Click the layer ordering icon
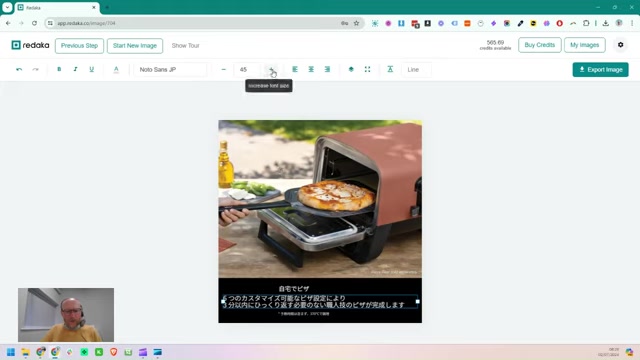The height and width of the screenshot is (360, 640). coord(351,69)
